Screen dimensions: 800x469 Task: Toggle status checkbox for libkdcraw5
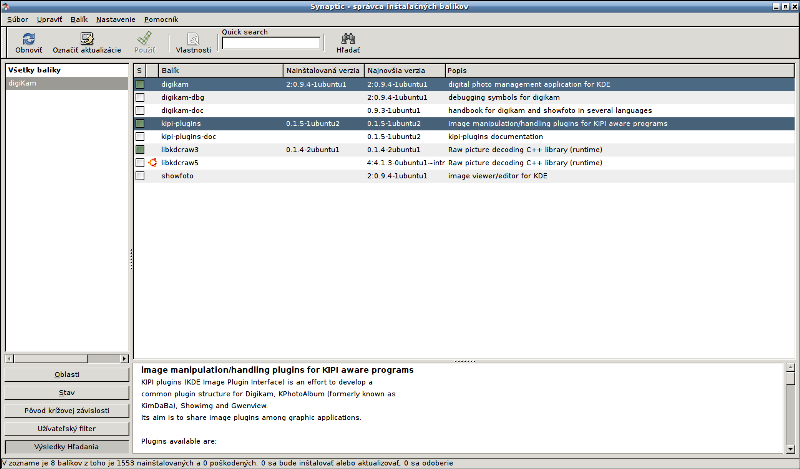click(140, 163)
